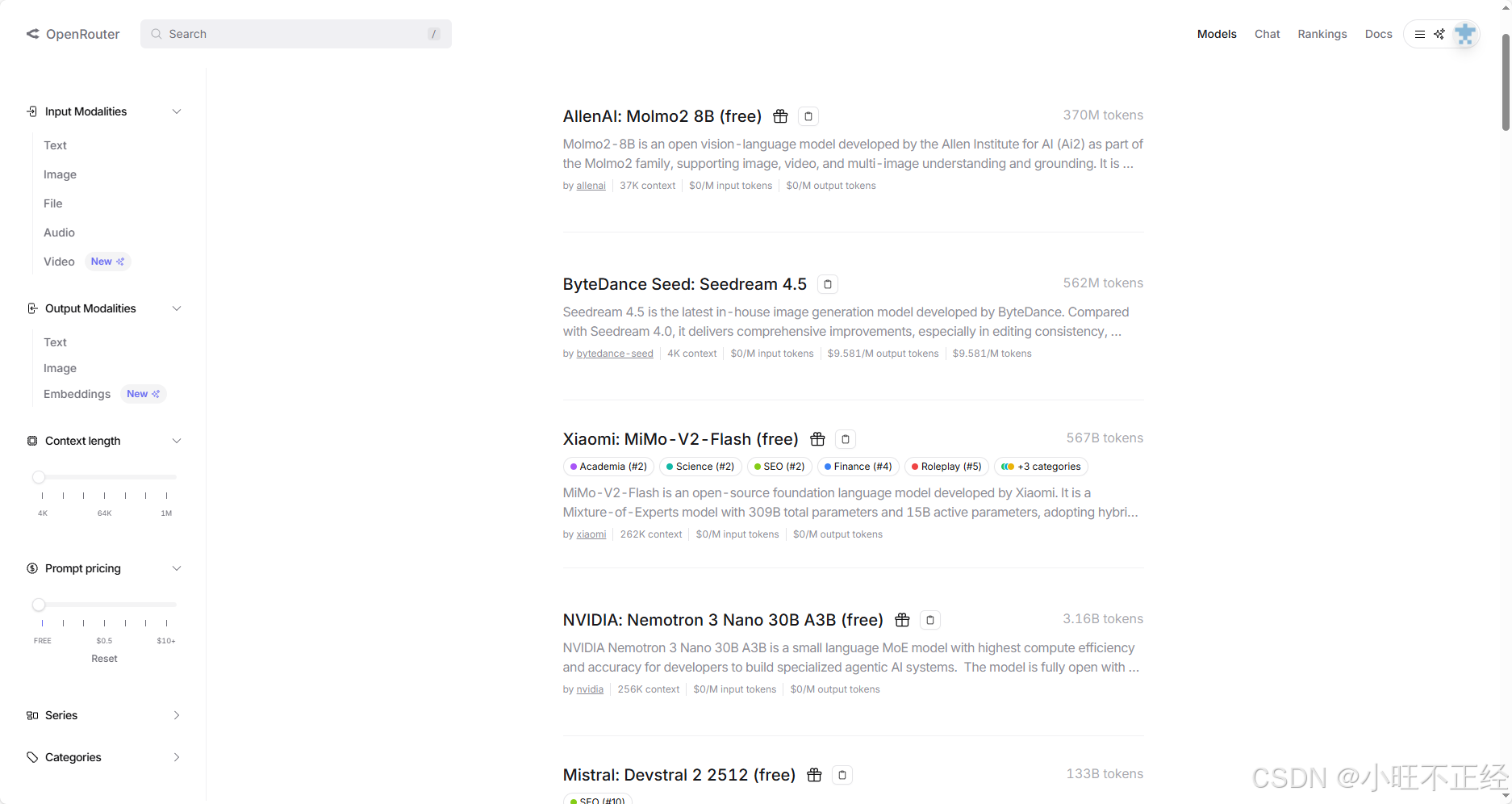Click the Finance (#4) category chip

(858, 467)
